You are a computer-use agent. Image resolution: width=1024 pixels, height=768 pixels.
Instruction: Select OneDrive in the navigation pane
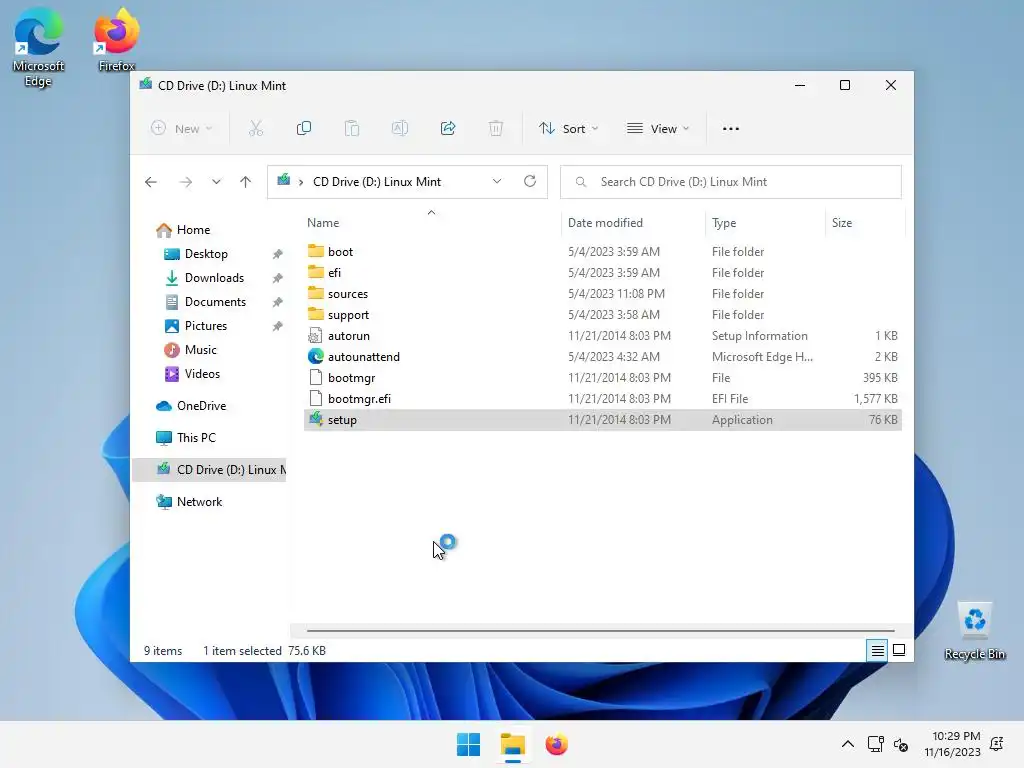[x=201, y=406]
